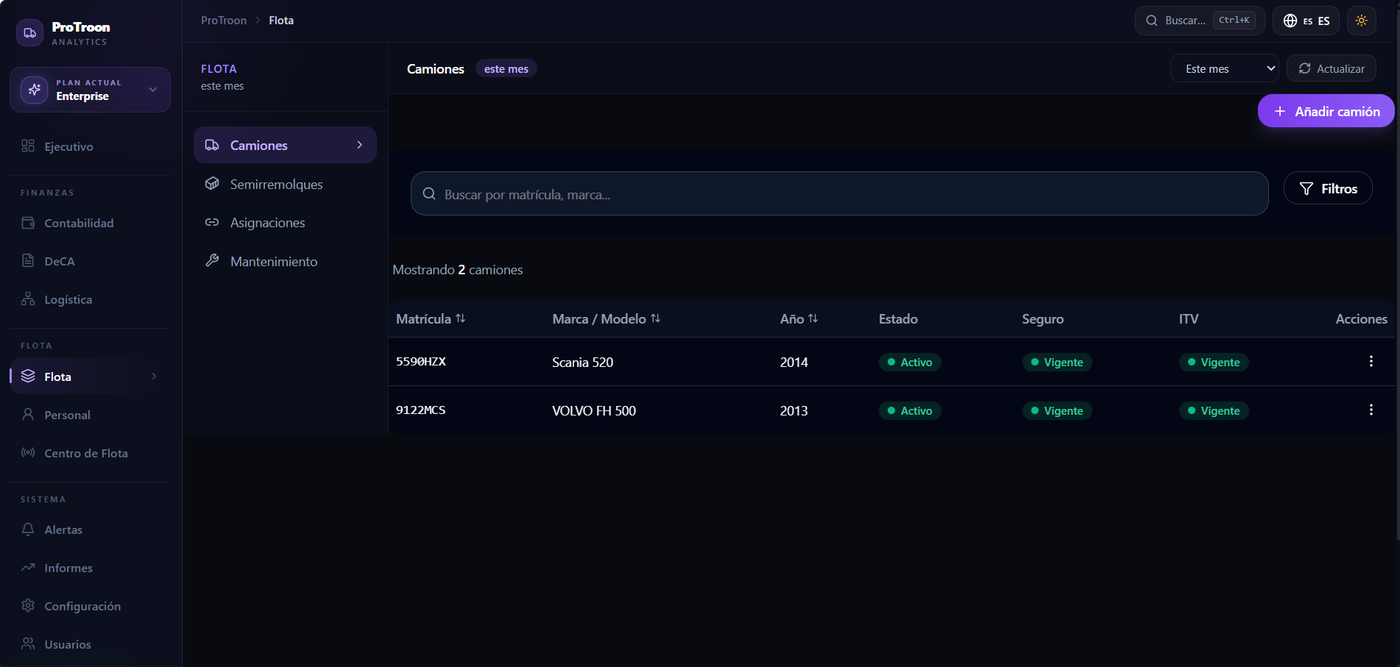Click matrícula 5590HZX

421,362
